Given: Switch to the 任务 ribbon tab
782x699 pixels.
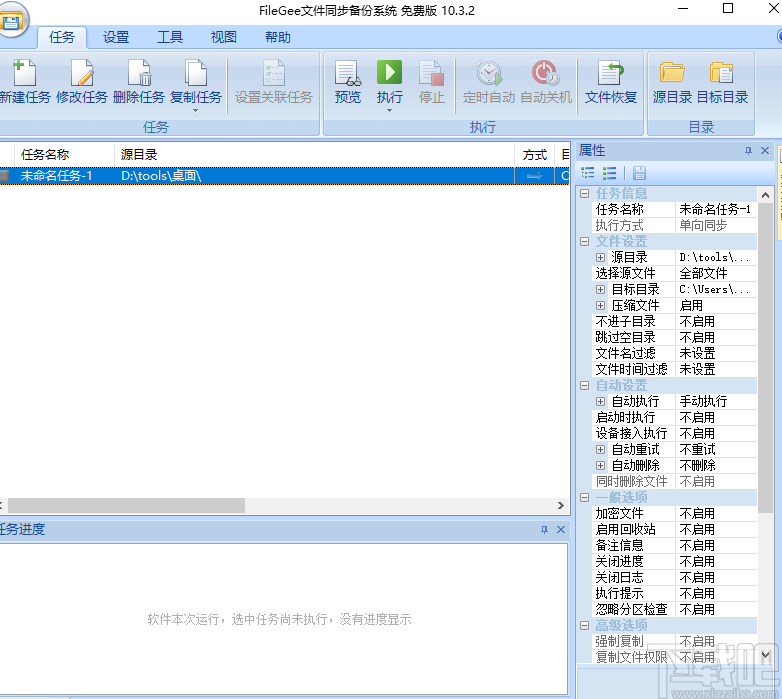Looking at the screenshot, I should tap(62, 37).
